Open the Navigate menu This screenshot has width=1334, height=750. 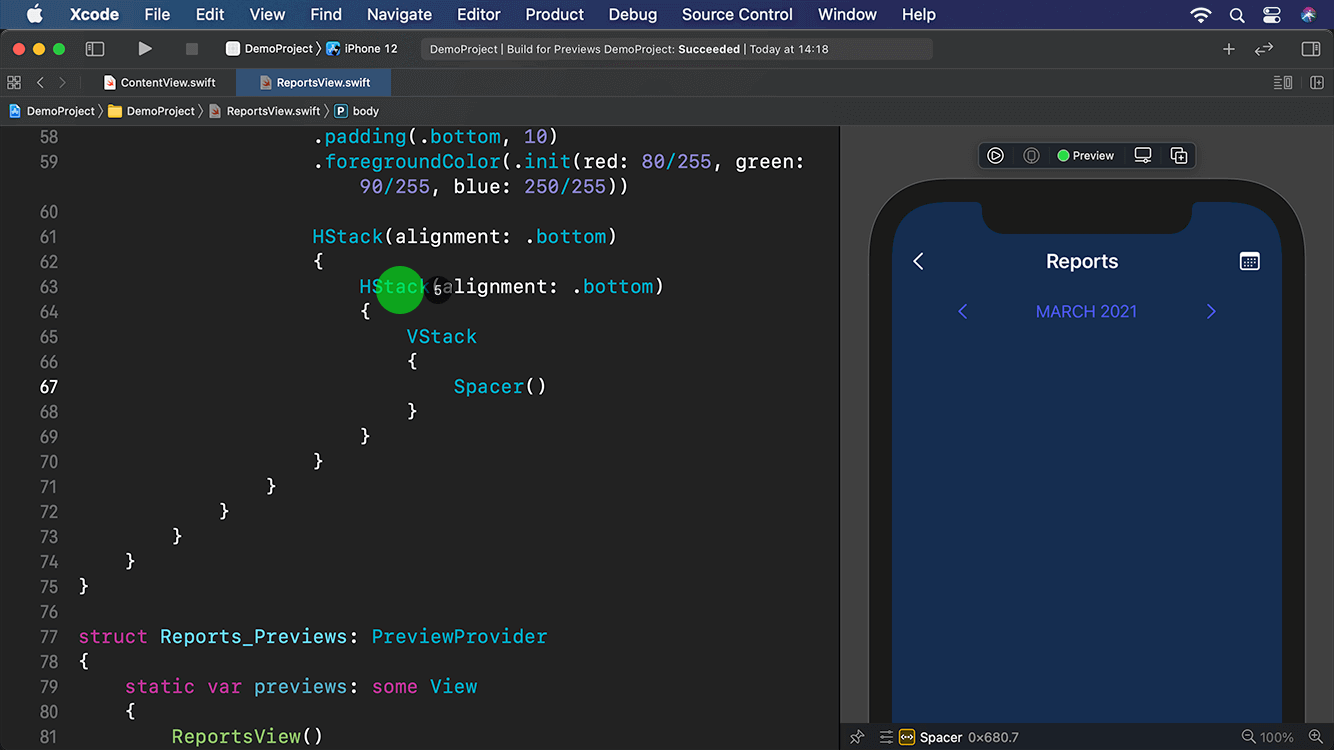tap(400, 14)
